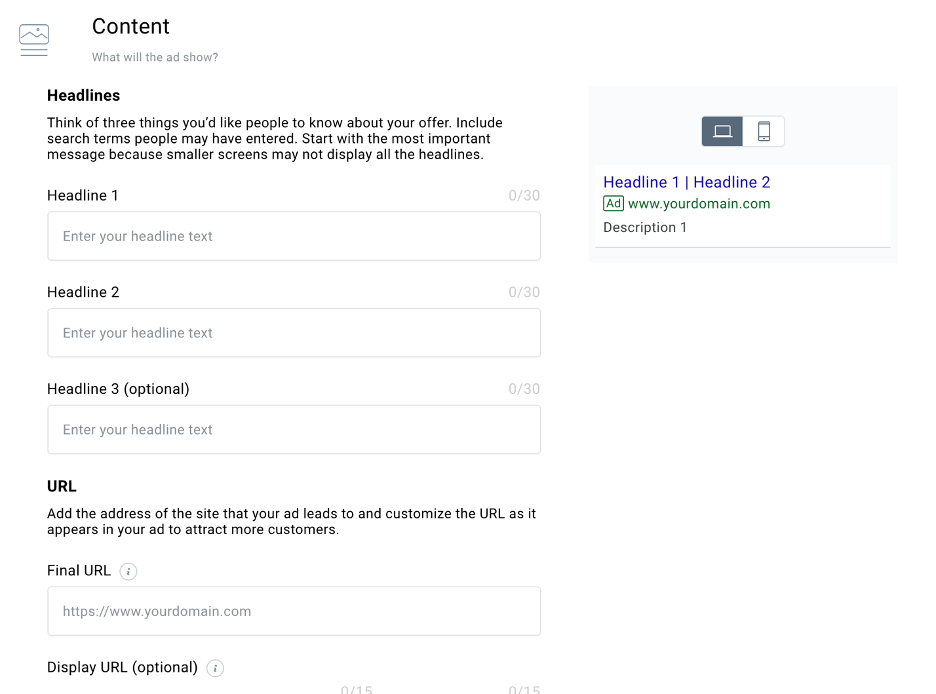Switch ad preview to desktop view
Screen dimensions: 936x694
coord(722,131)
